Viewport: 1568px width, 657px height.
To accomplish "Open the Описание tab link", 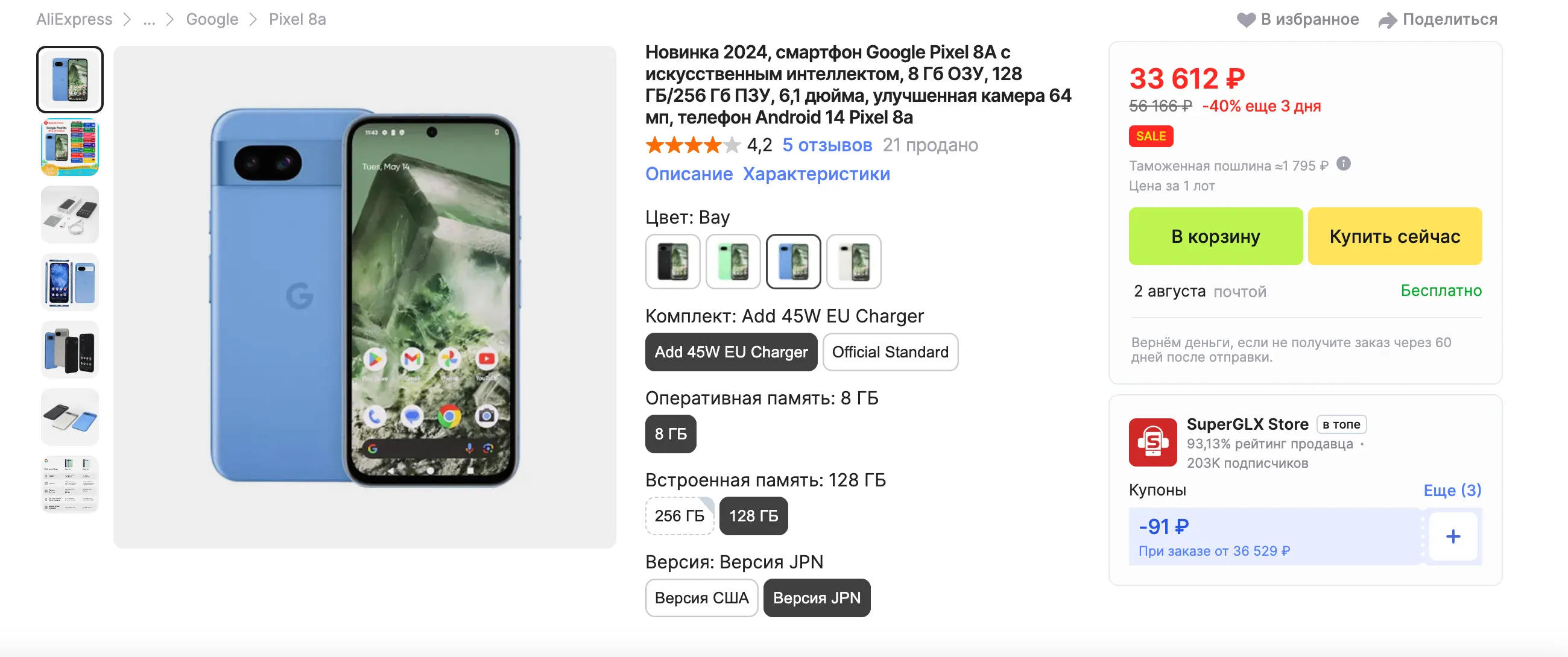I will pyautogui.click(x=689, y=174).
